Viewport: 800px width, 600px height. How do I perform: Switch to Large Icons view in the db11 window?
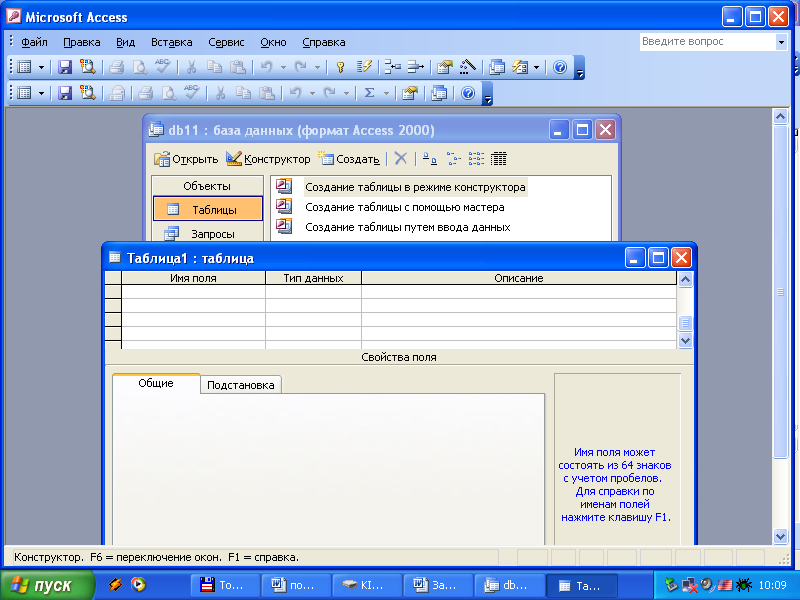click(x=430, y=159)
